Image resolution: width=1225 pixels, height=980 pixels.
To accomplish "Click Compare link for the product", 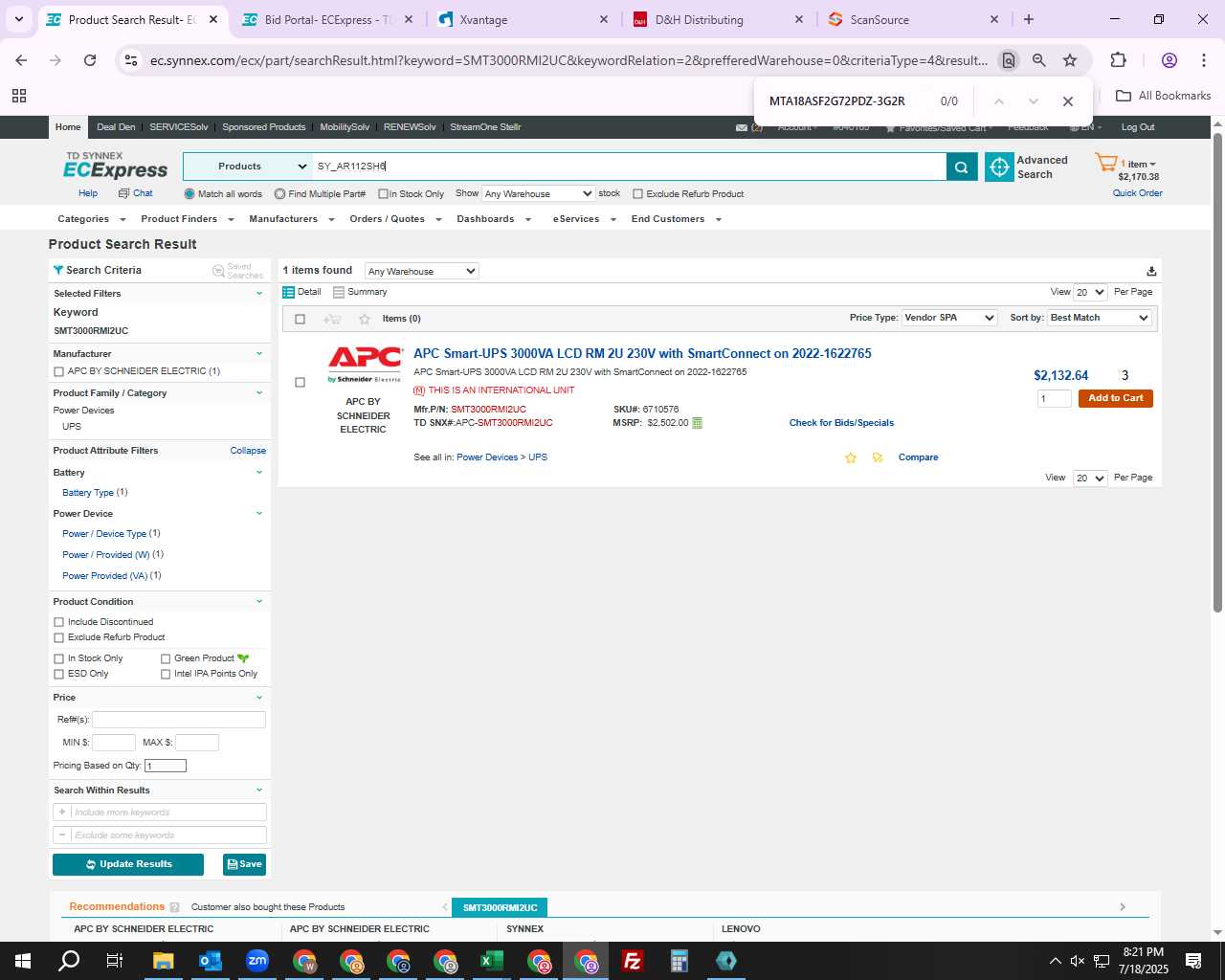I will point(918,457).
